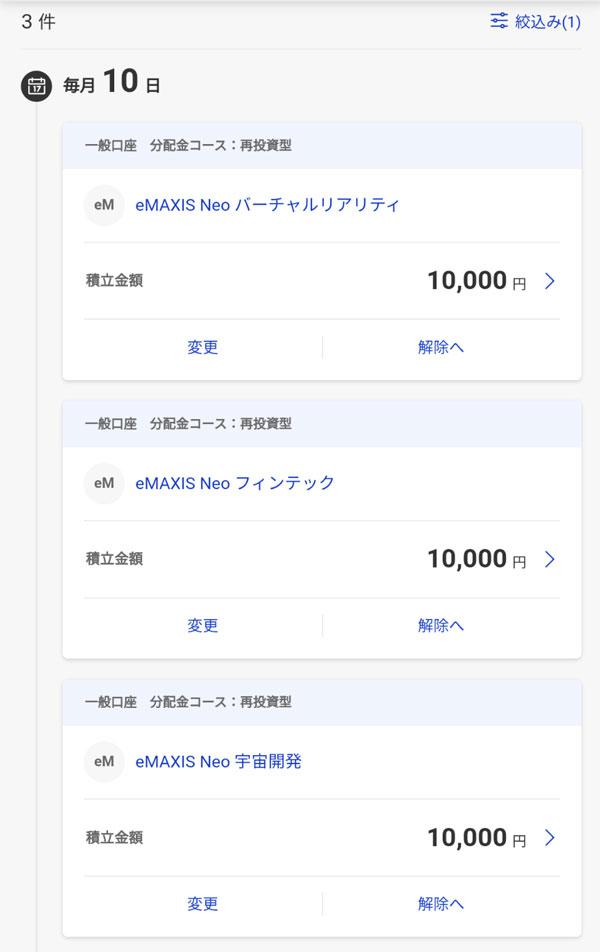Screen dimensions: 600x952
Task: Select the 10,000円 amount for フィンテック
Action: (x=475, y=560)
